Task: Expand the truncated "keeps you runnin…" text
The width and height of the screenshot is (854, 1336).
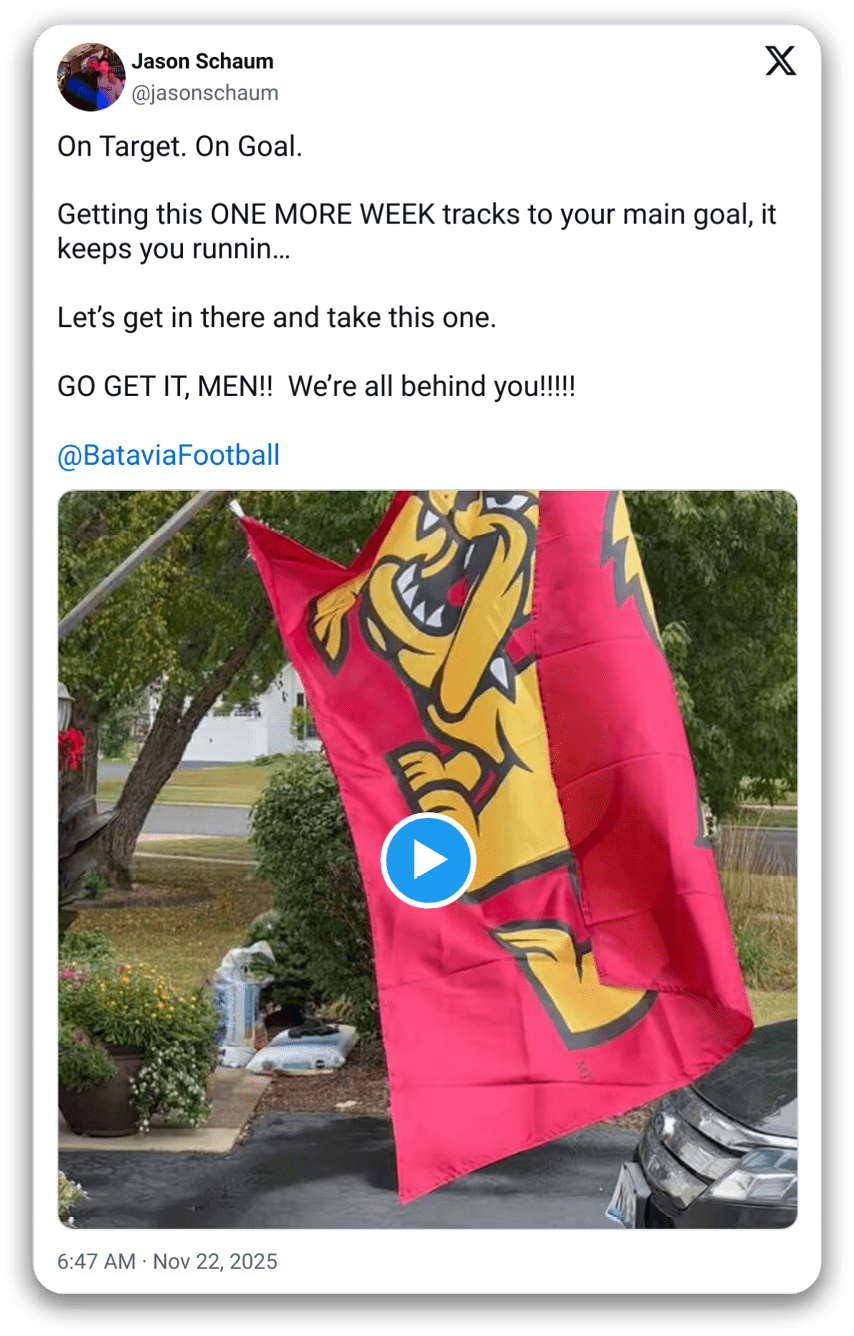Action: pyautogui.click(x=174, y=249)
